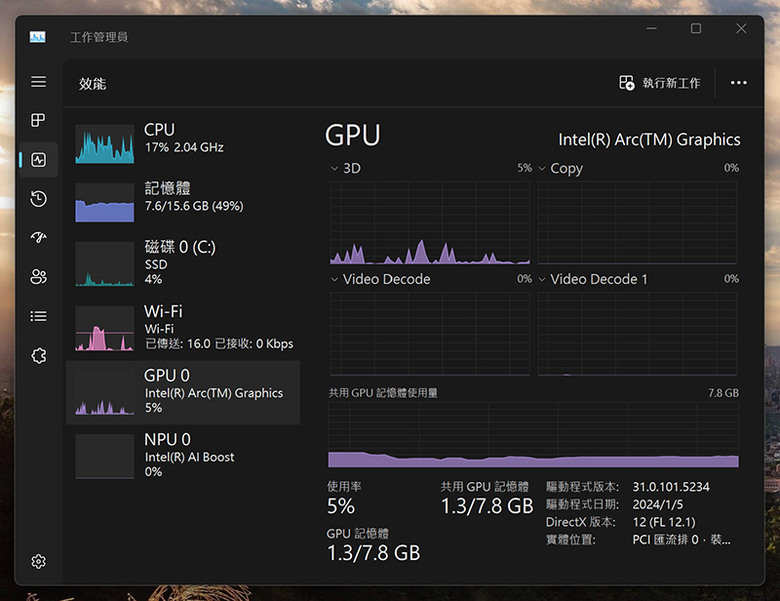The width and height of the screenshot is (780, 601).
Task: Click the 效能 page heading
Action: [x=93, y=84]
